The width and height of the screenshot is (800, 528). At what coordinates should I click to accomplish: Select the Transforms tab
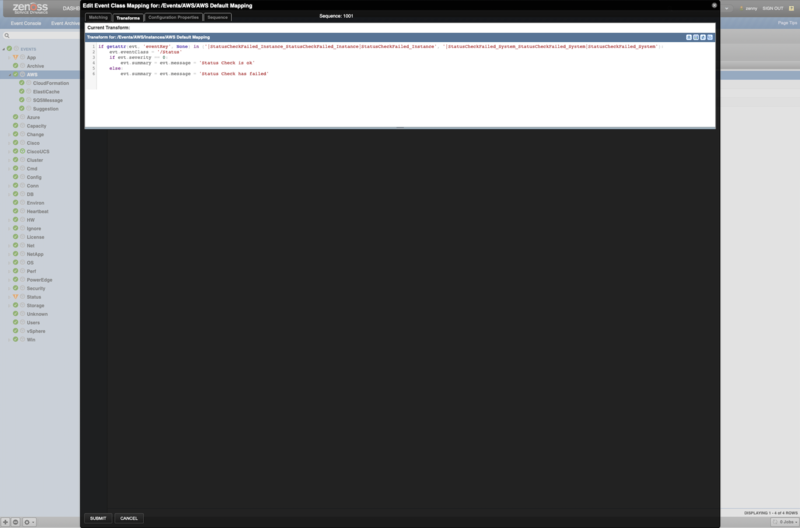[x=128, y=17]
